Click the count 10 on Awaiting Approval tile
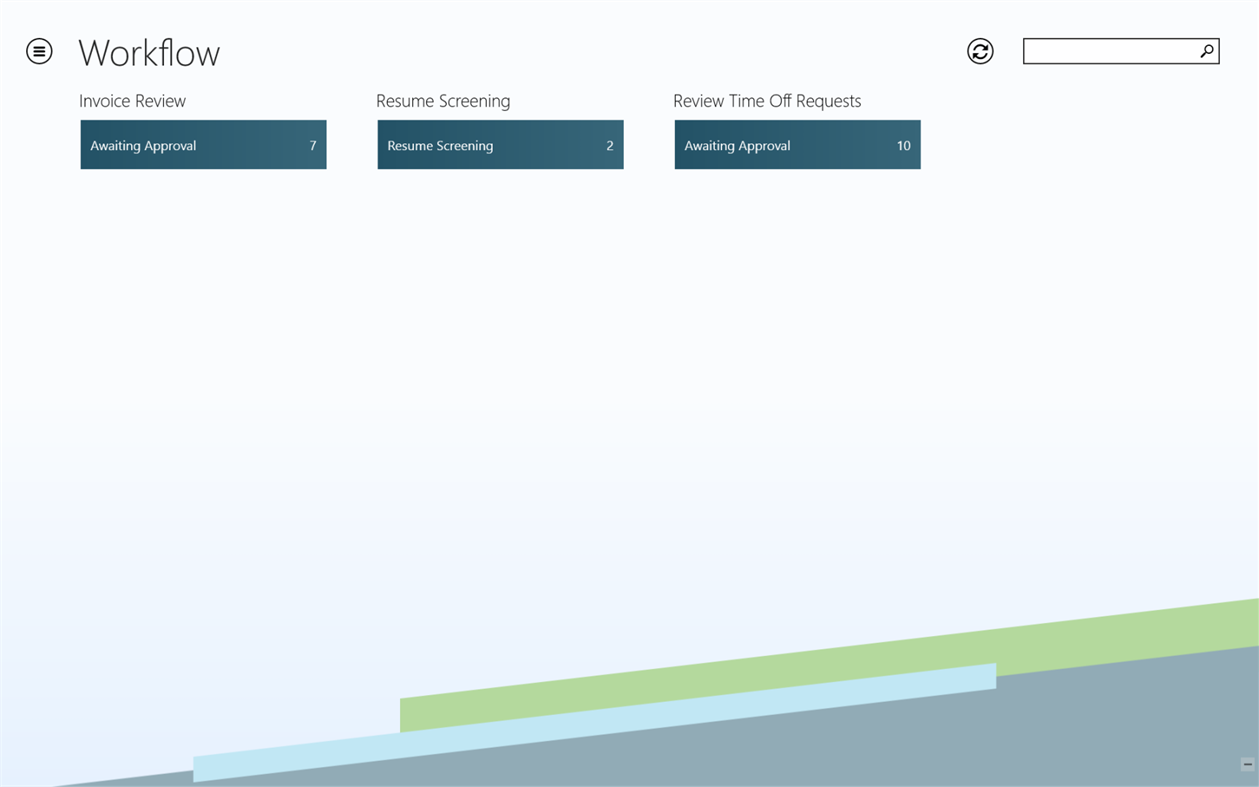Image resolution: width=1259 pixels, height=787 pixels. 903,144
